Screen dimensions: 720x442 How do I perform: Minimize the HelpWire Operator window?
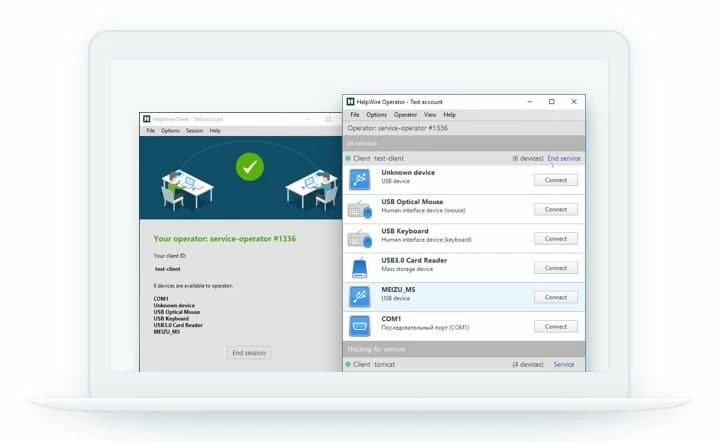(530, 101)
